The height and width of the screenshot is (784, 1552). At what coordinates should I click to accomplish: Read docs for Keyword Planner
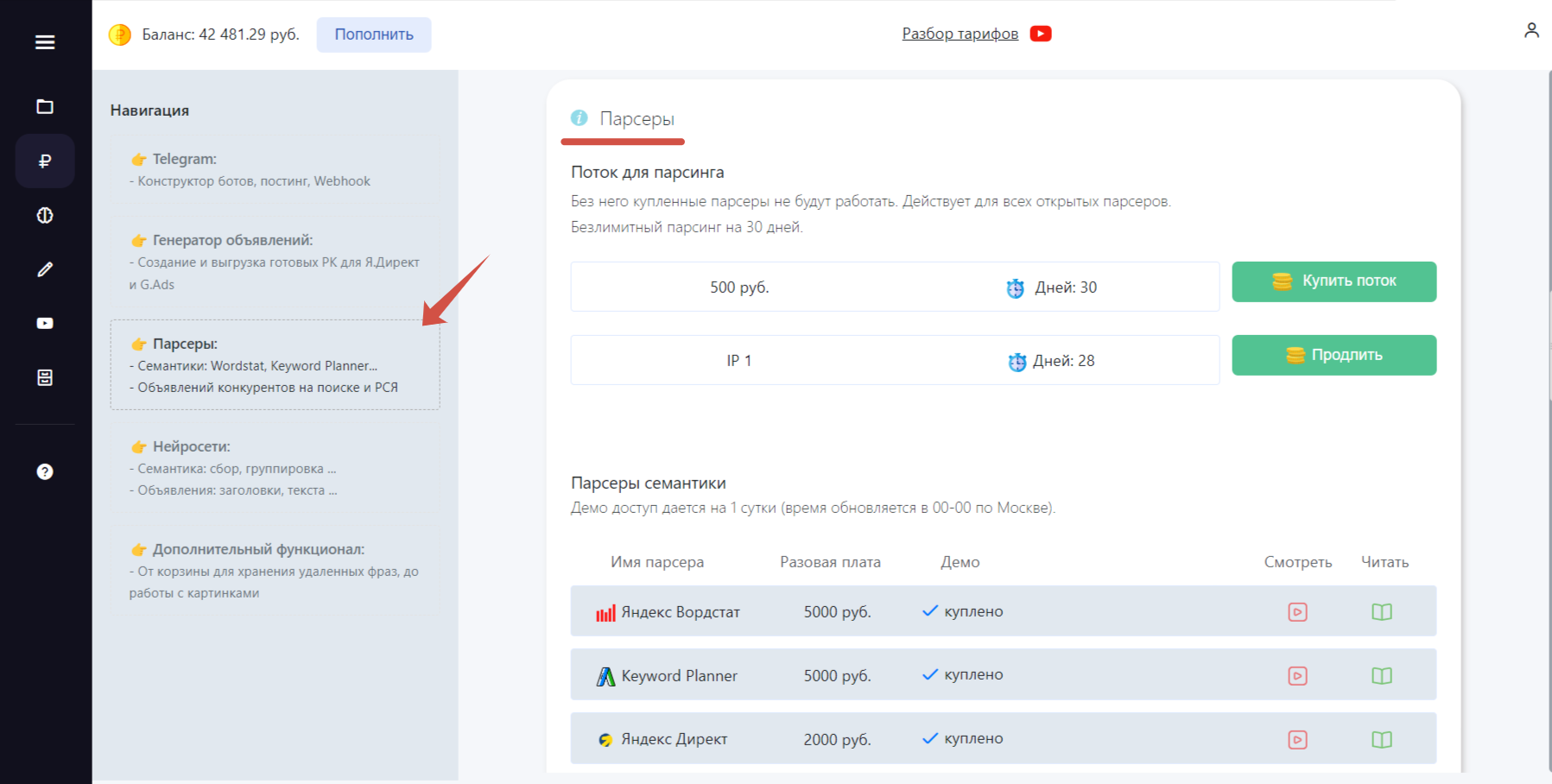coord(1382,675)
